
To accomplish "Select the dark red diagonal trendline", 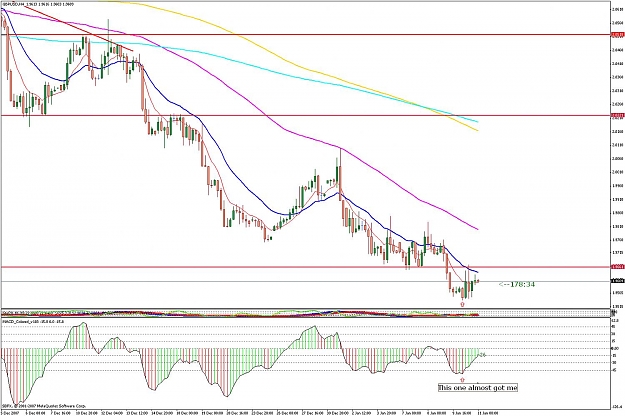I will 79,28.
